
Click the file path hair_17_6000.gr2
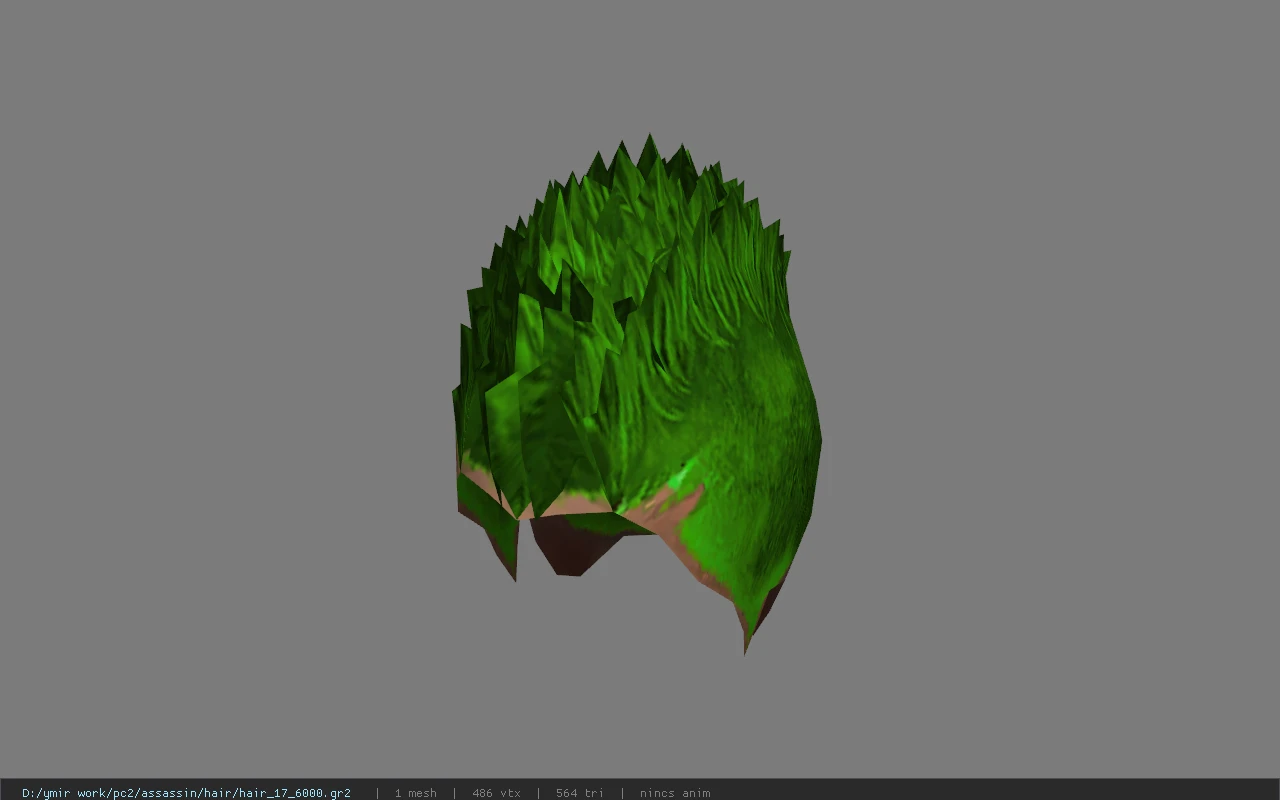click(x=186, y=793)
